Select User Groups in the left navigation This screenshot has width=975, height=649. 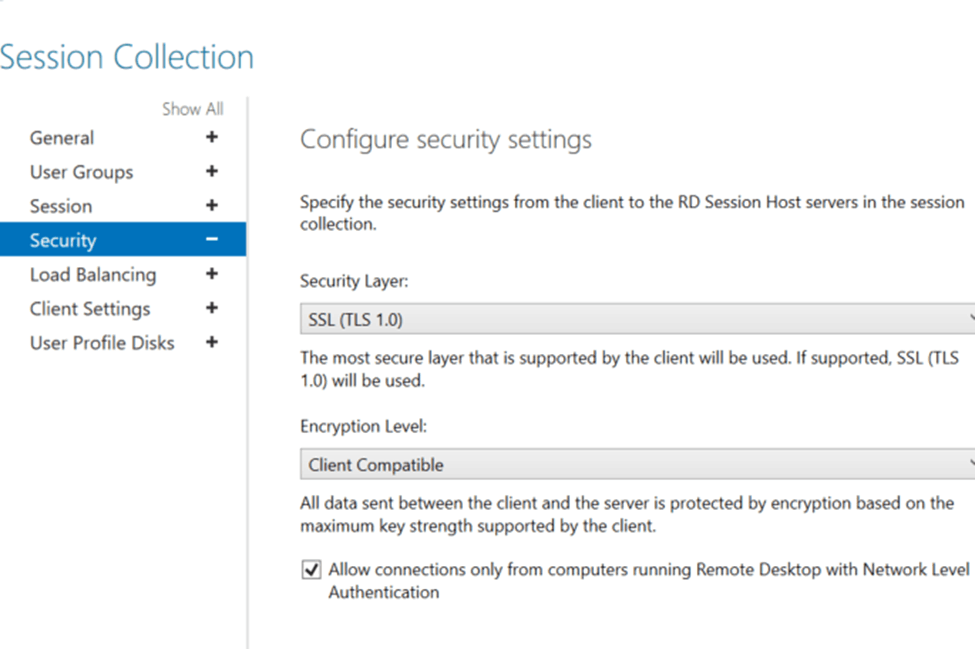point(81,172)
